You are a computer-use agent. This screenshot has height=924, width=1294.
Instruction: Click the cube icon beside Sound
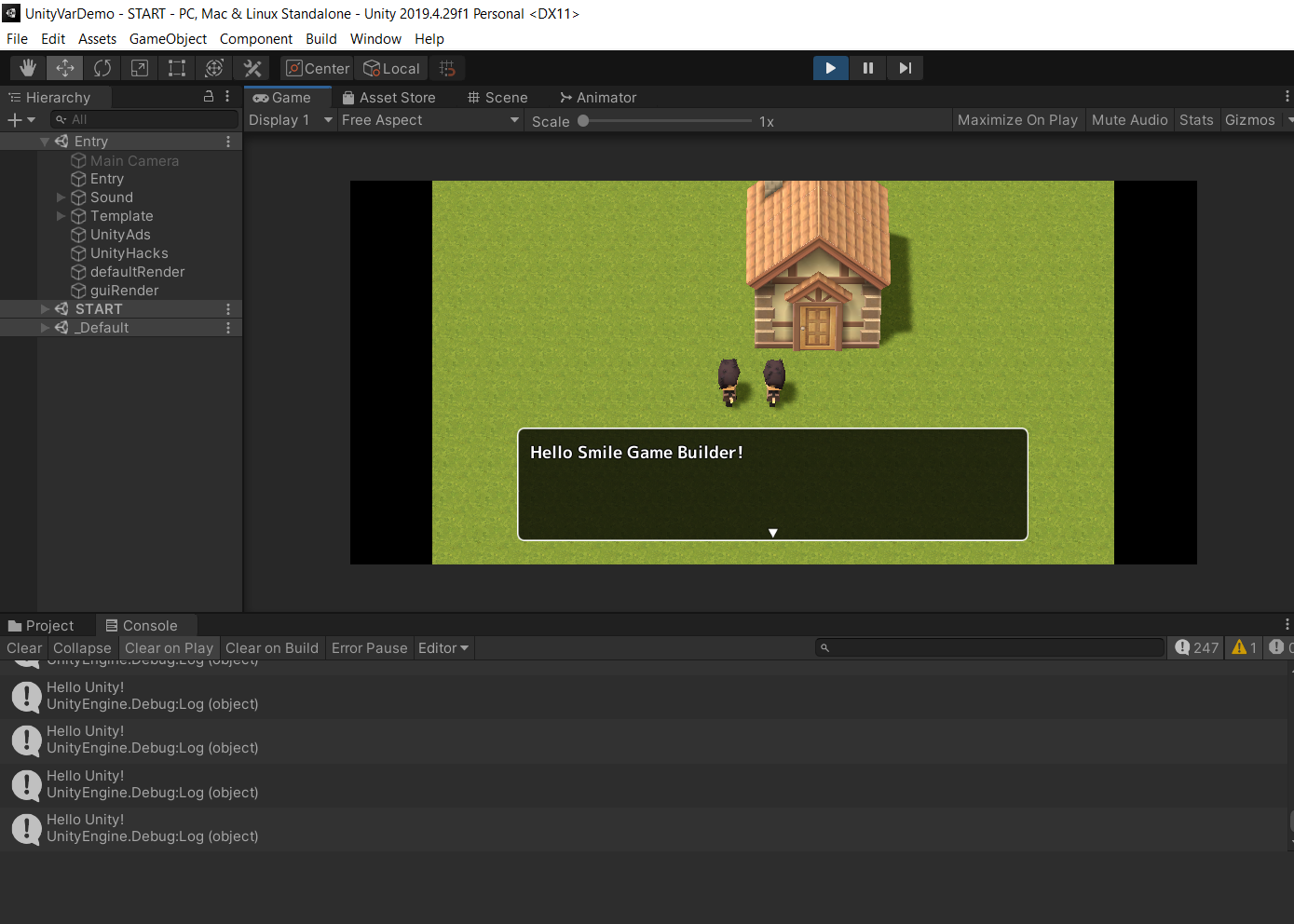(x=79, y=197)
